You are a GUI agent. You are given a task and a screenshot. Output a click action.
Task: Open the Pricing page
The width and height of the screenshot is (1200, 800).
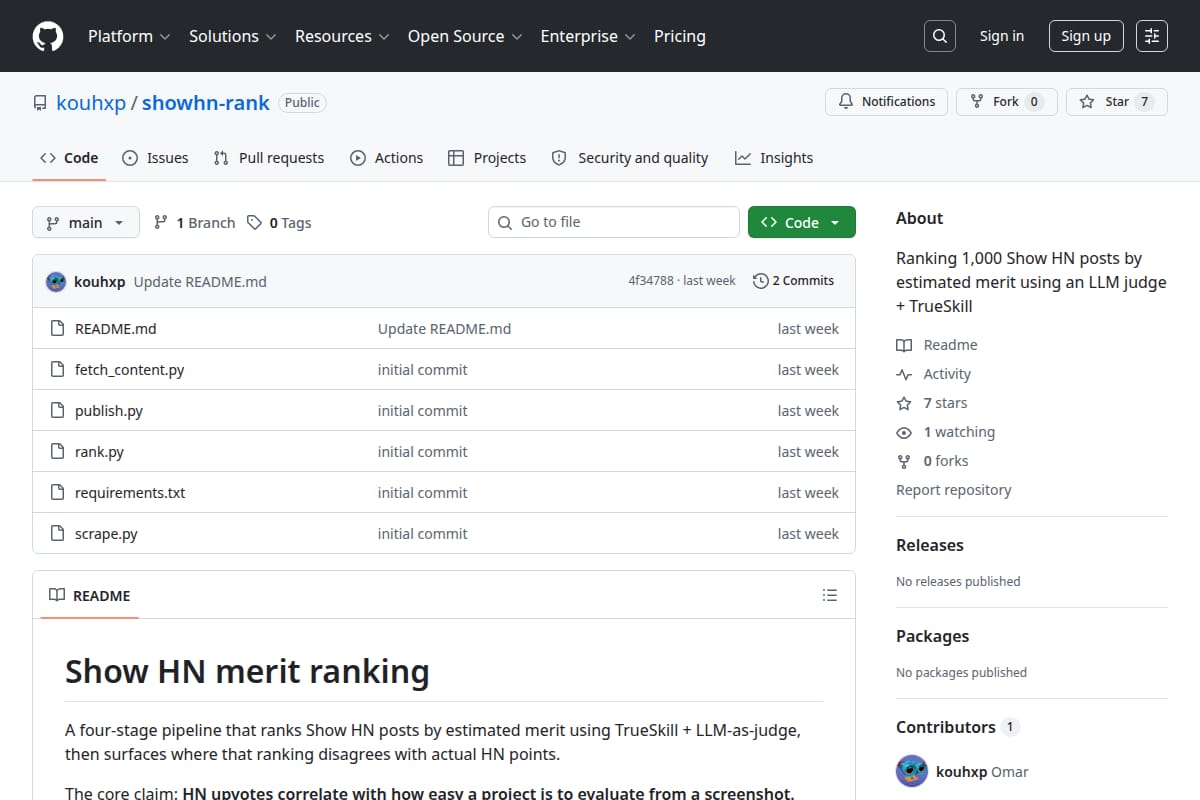click(680, 36)
